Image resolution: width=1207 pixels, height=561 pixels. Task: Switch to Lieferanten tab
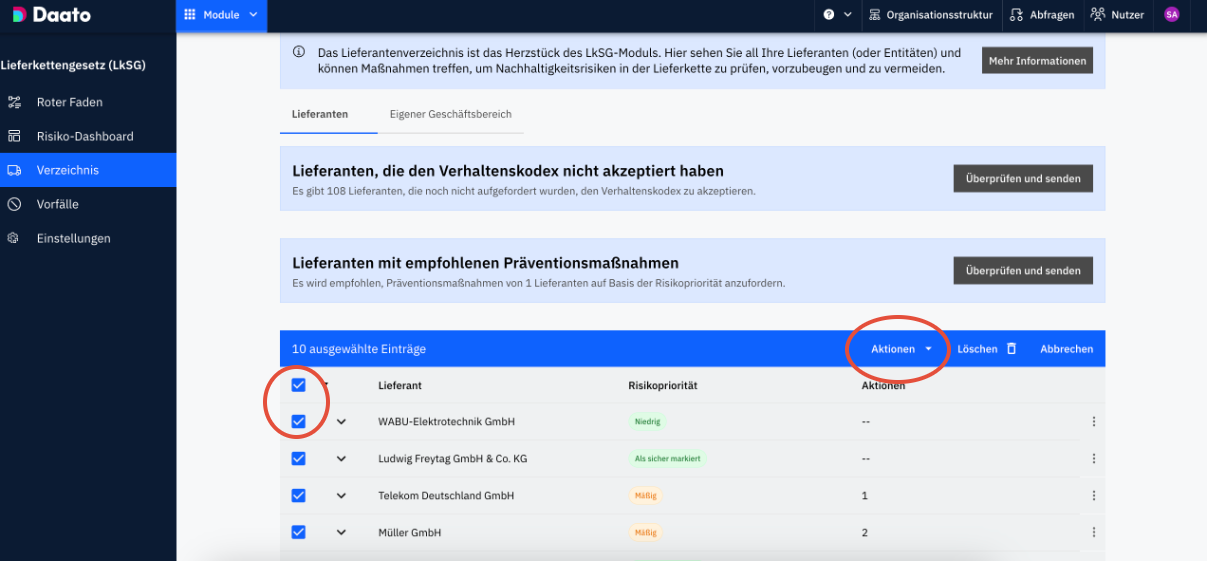[320, 114]
